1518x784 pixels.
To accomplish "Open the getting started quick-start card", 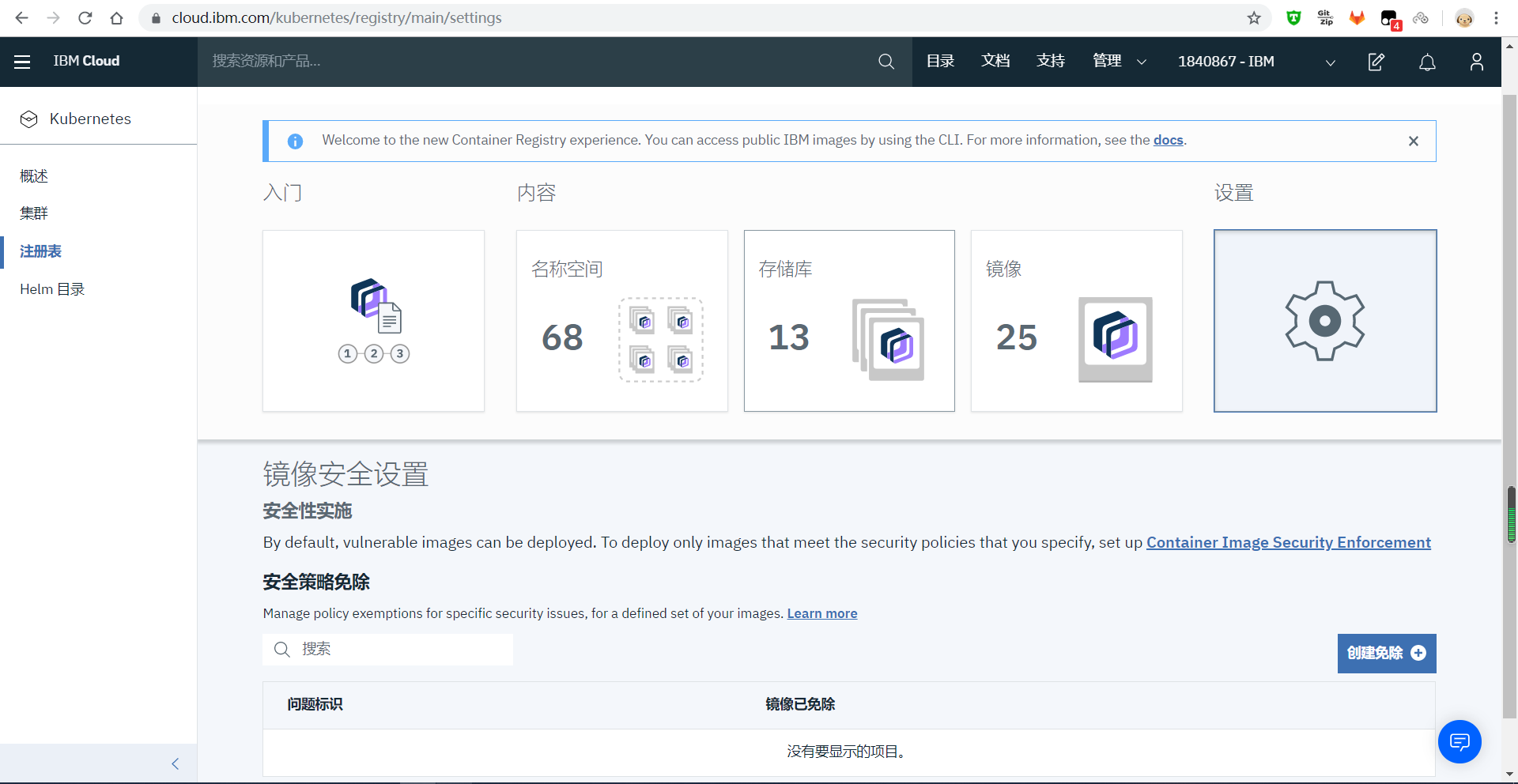I will coord(373,321).
